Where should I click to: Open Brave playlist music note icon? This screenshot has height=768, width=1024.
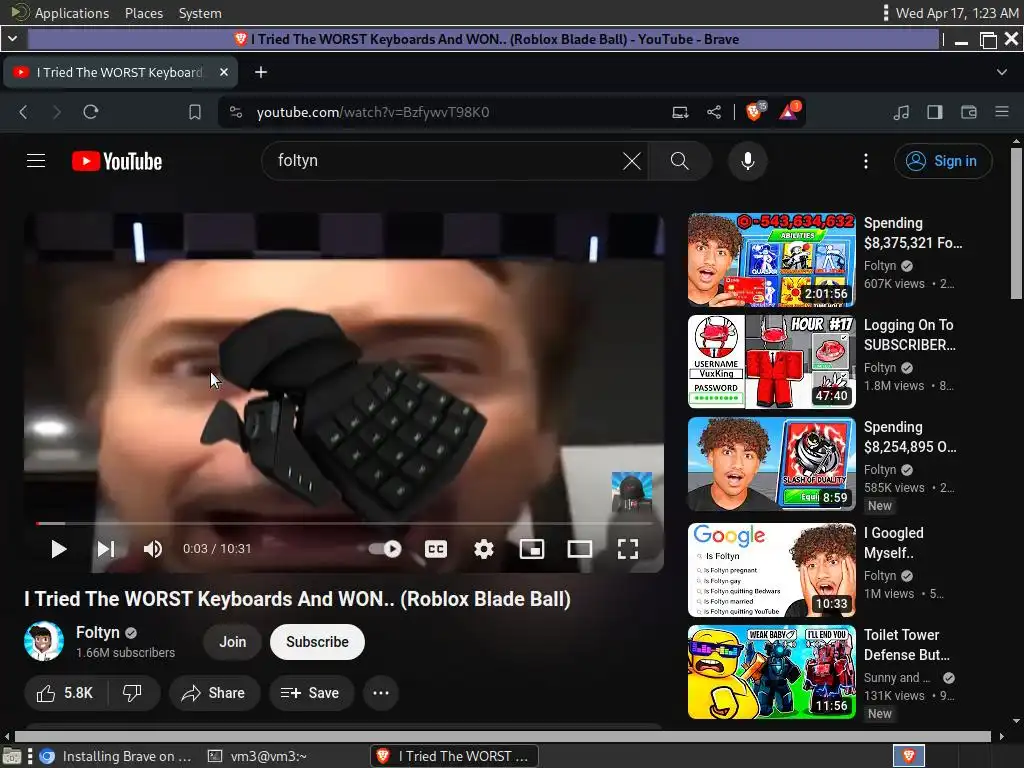[901, 112]
